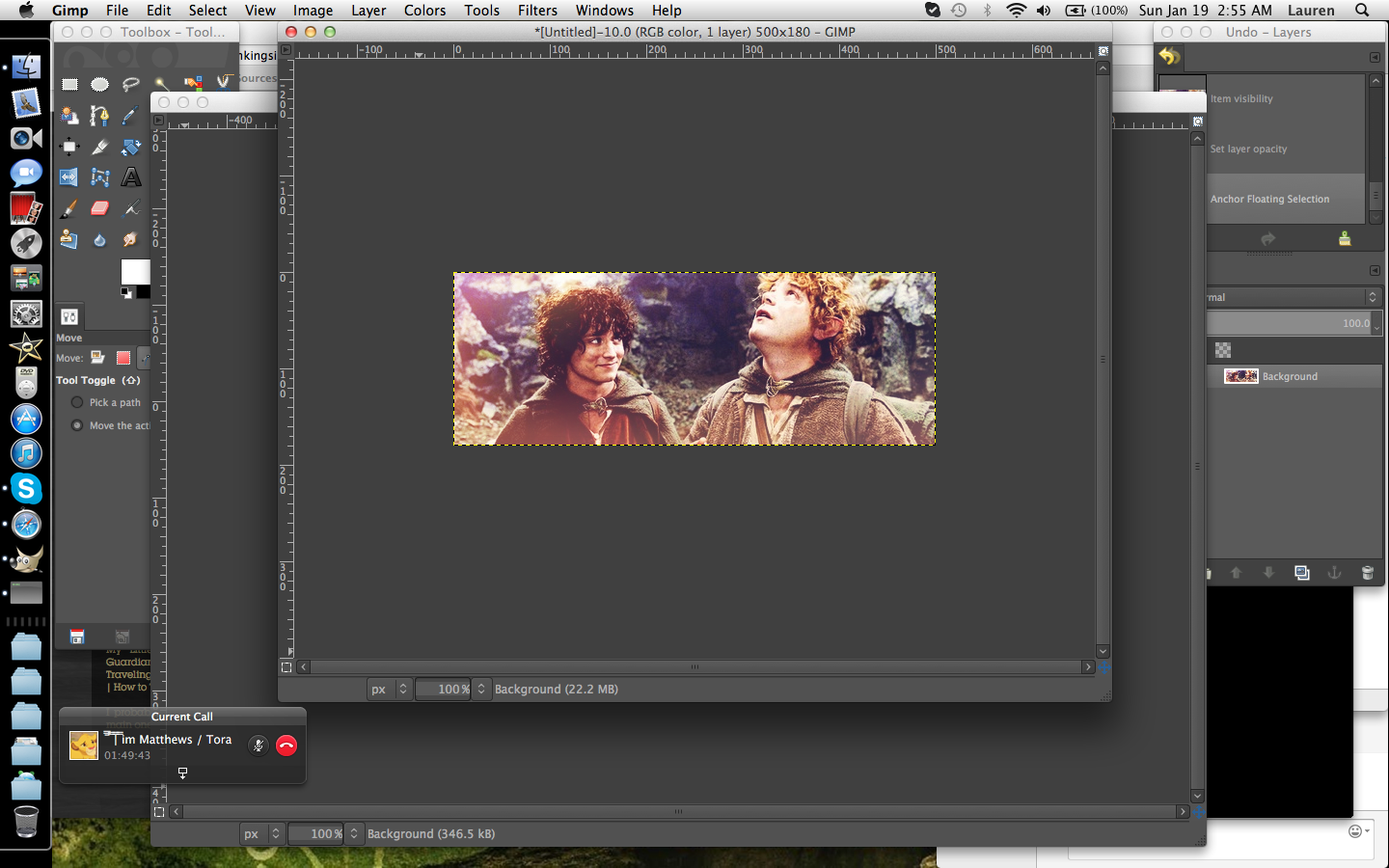The width and height of the screenshot is (1389, 868).
Task: Click Anchor Floating Selection in undo history
Action: pyautogui.click(x=1269, y=200)
